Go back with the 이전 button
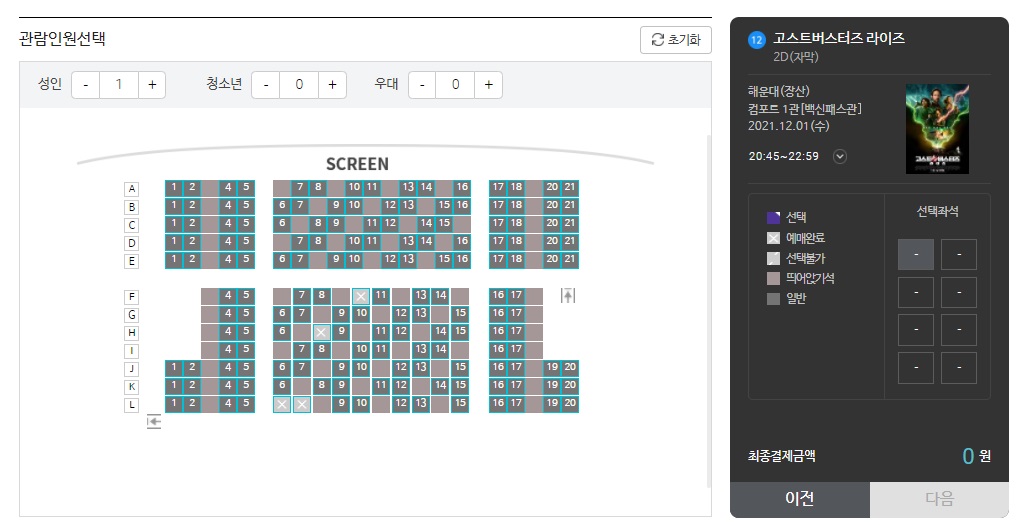The width and height of the screenshot is (1018, 525). pyautogui.click(x=800, y=498)
